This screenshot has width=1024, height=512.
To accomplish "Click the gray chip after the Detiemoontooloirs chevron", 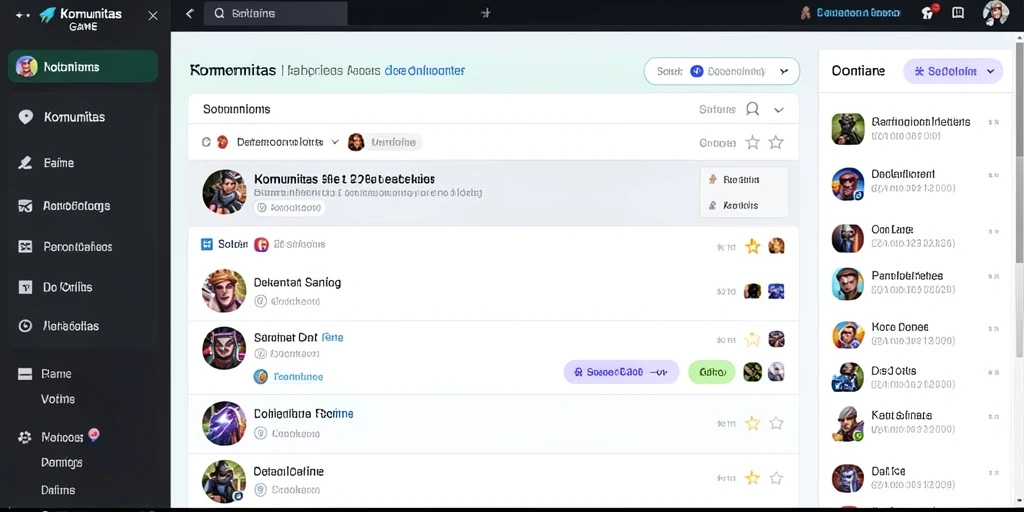I will coord(392,142).
